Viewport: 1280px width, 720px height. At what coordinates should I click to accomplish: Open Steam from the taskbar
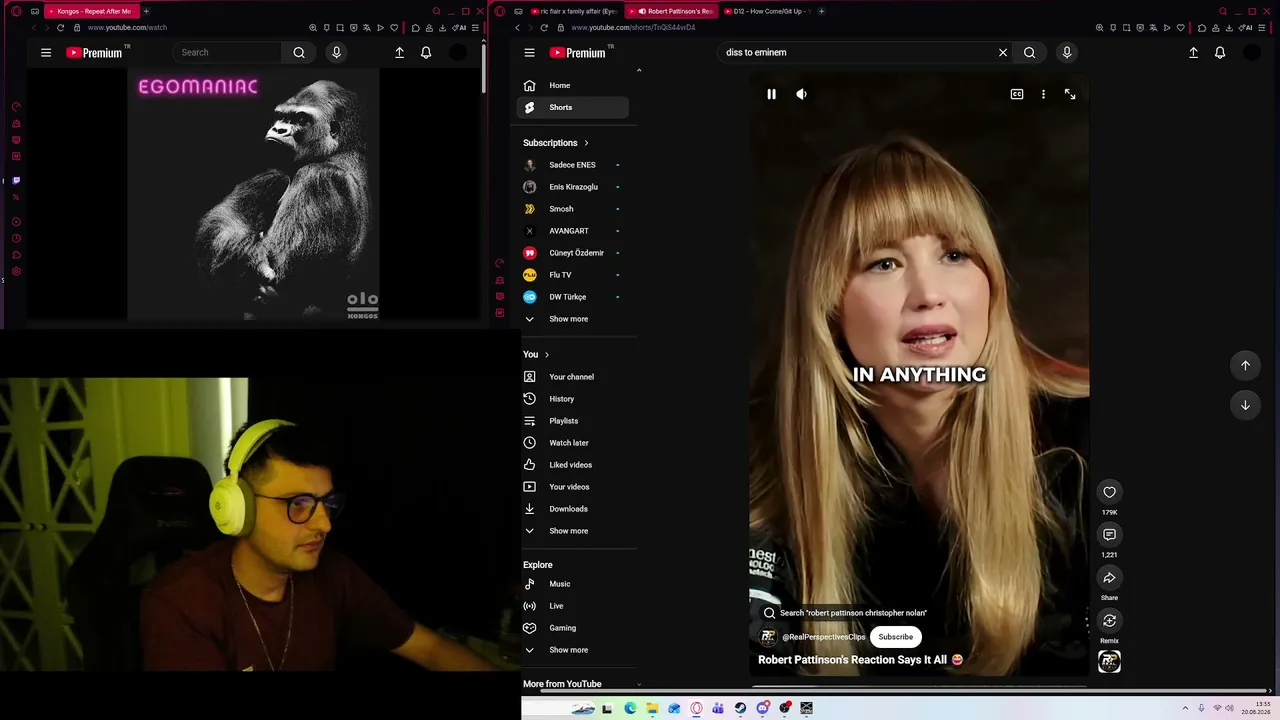coord(740,709)
